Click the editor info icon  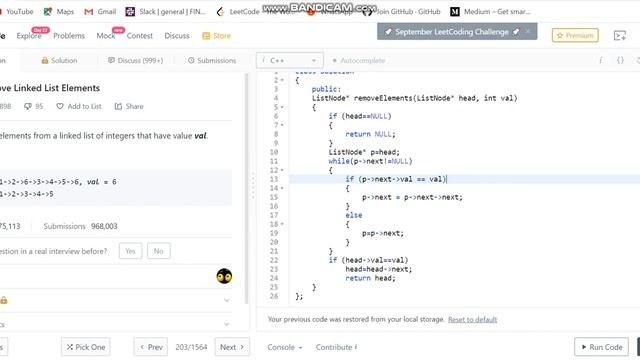(600, 60)
